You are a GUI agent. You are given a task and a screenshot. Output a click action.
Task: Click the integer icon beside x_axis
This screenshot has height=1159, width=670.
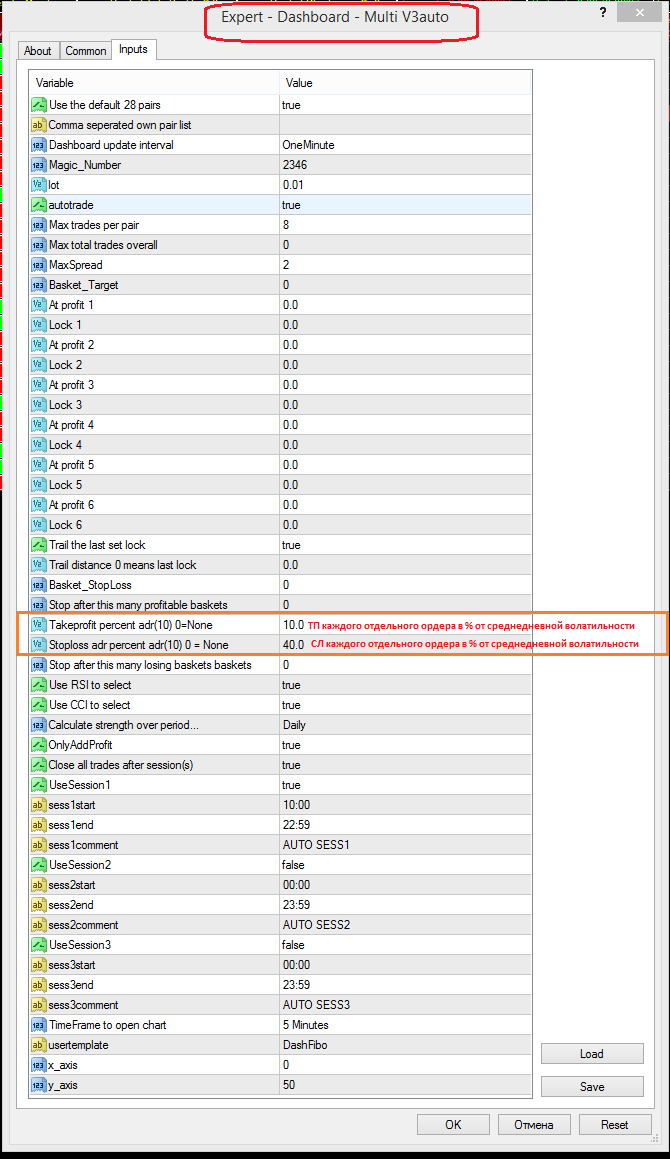[38, 1065]
